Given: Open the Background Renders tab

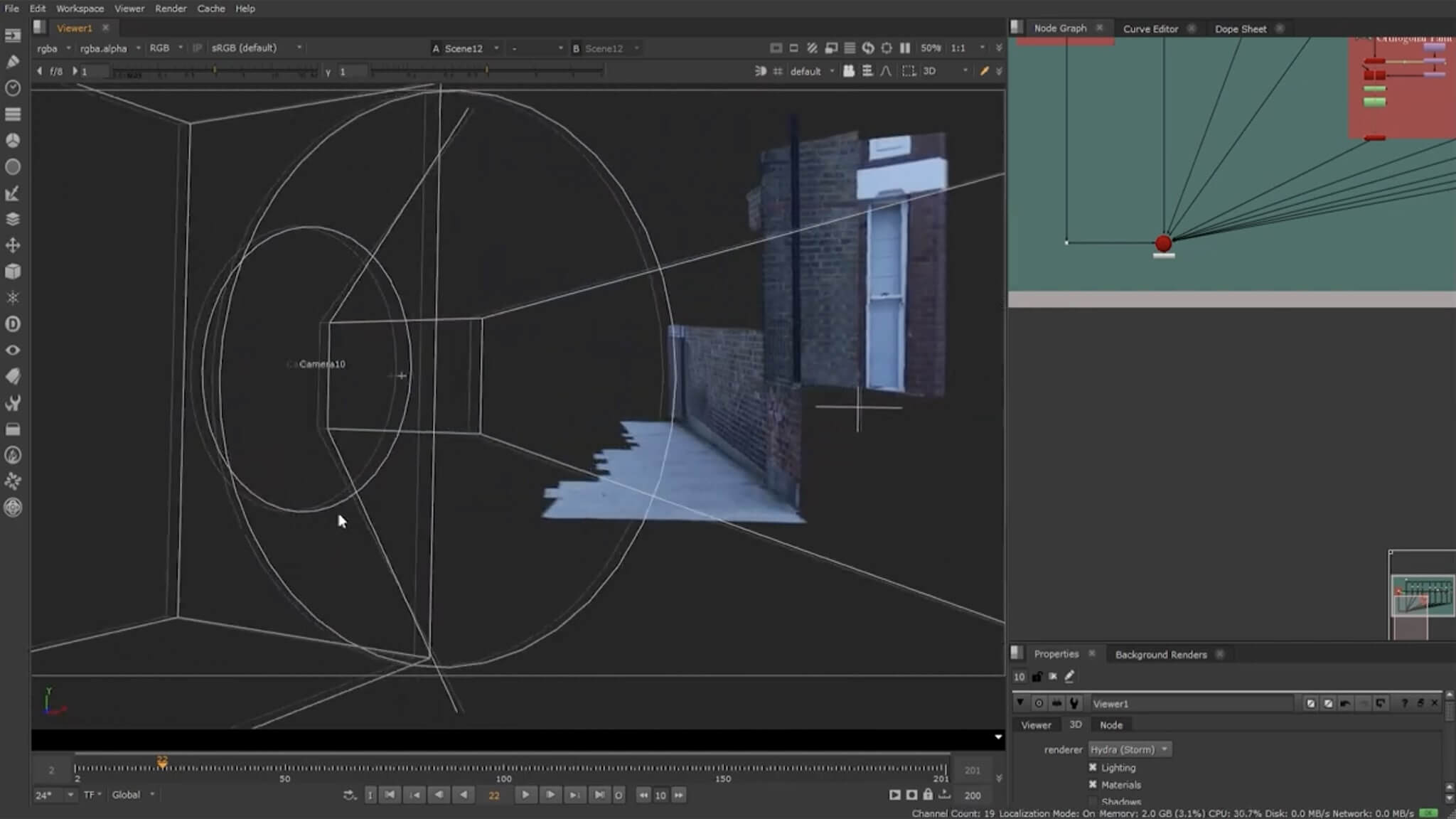Looking at the screenshot, I should (1160, 654).
